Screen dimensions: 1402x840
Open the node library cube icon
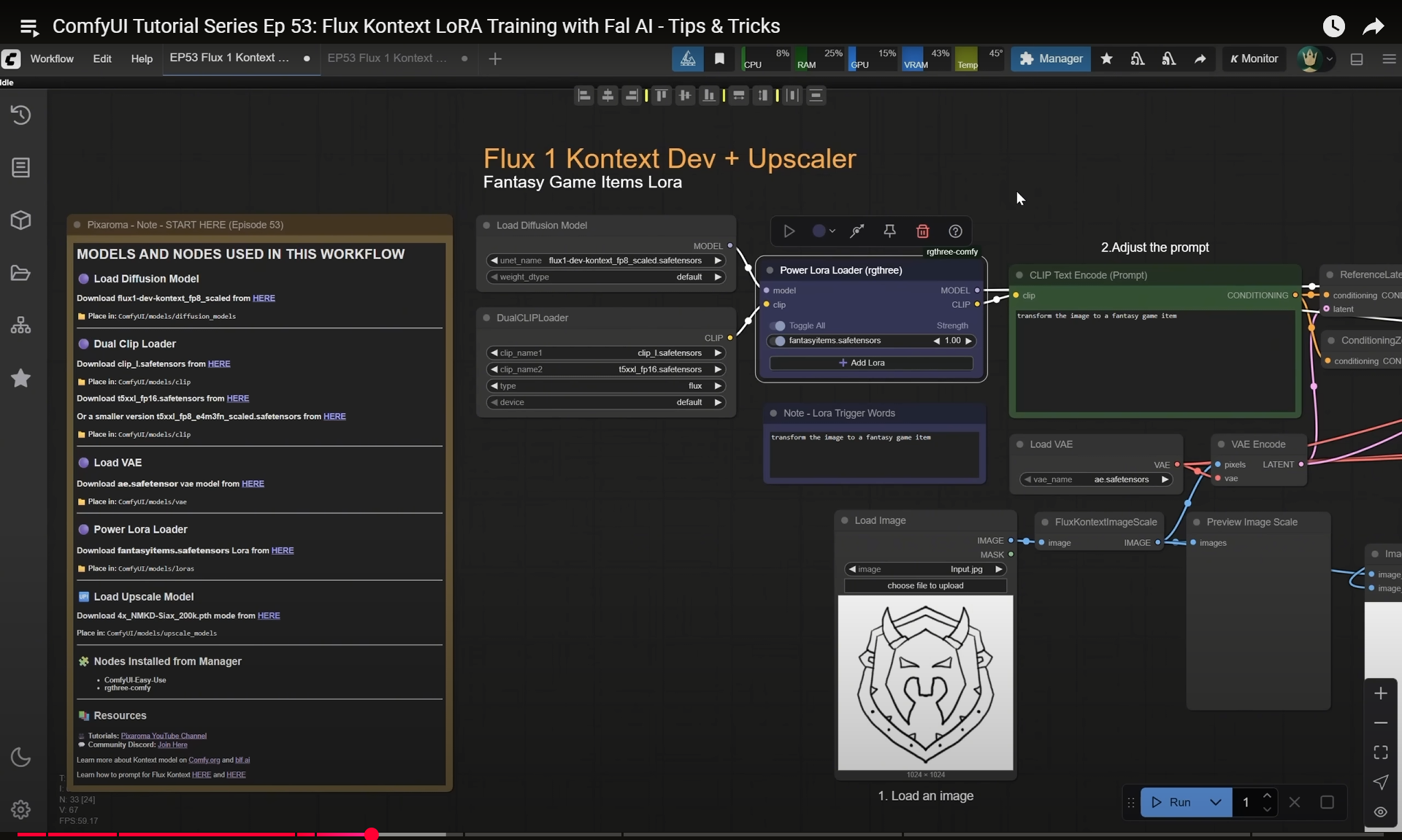20,220
